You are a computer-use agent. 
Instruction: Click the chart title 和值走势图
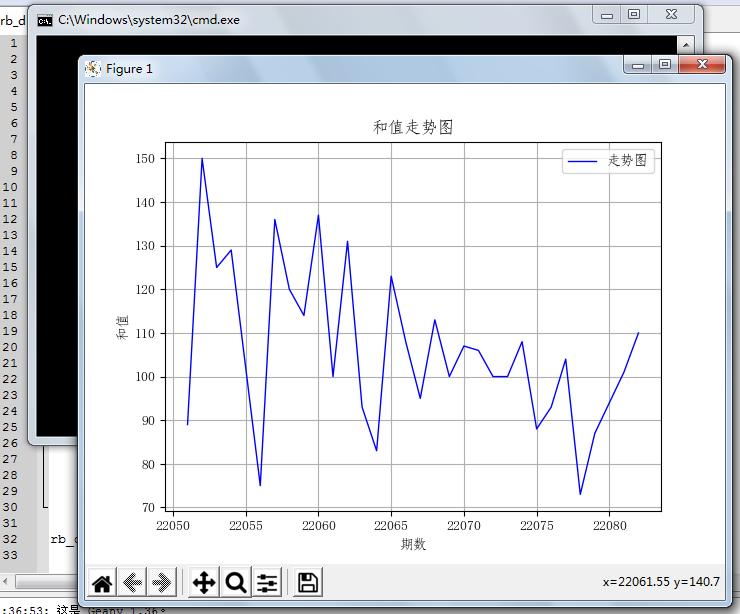413,127
